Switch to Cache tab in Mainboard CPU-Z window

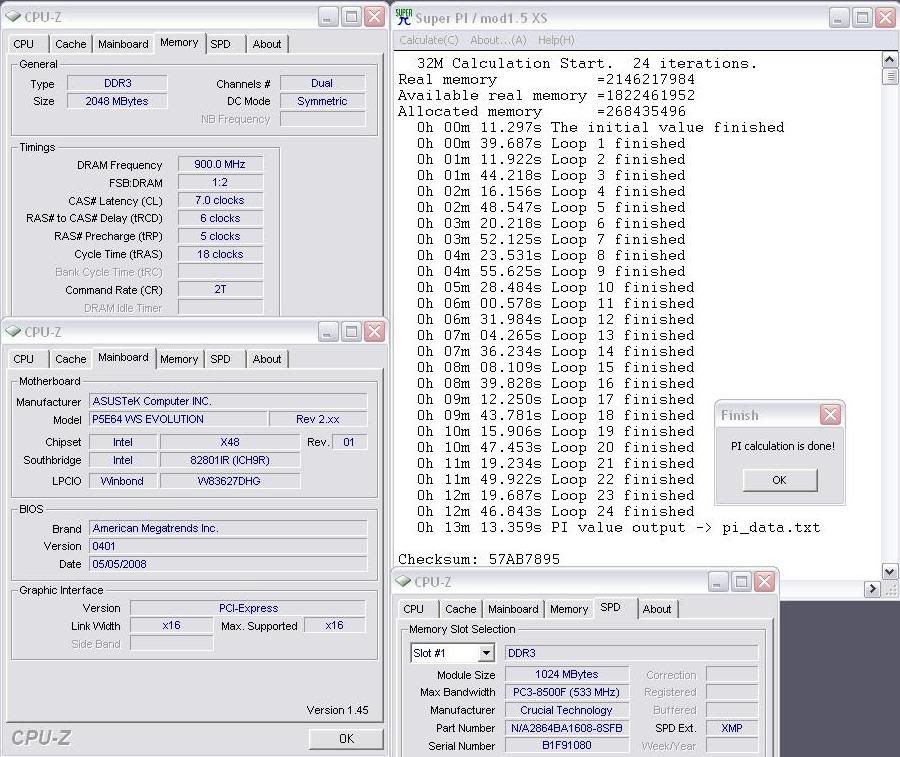point(71,359)
